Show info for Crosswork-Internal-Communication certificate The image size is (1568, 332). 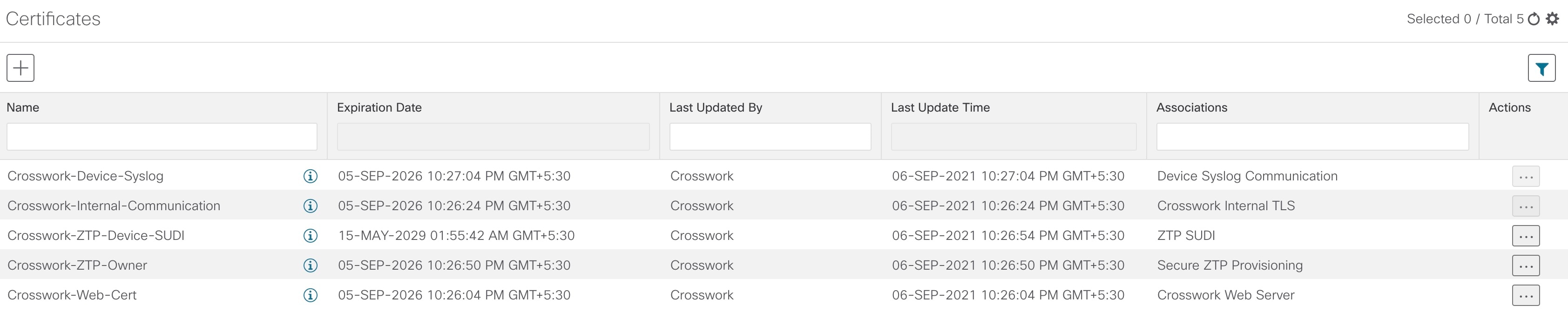[311, 206]
